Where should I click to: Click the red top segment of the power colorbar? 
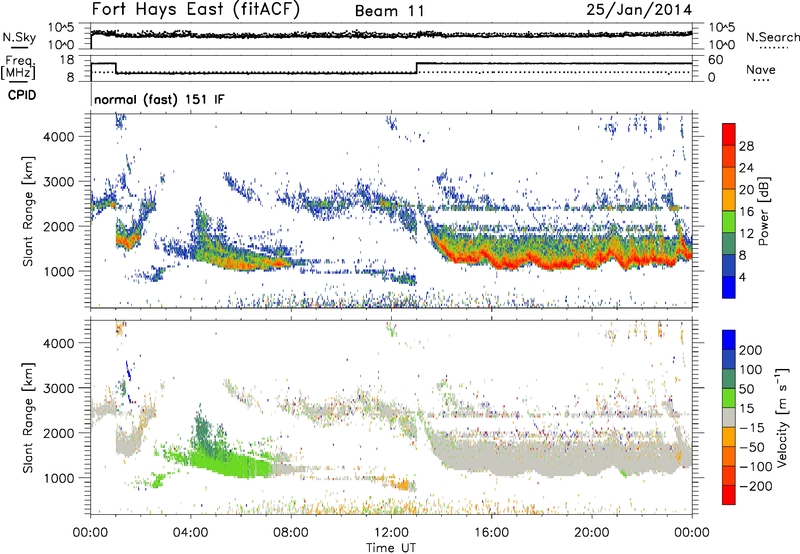[729, 135]
